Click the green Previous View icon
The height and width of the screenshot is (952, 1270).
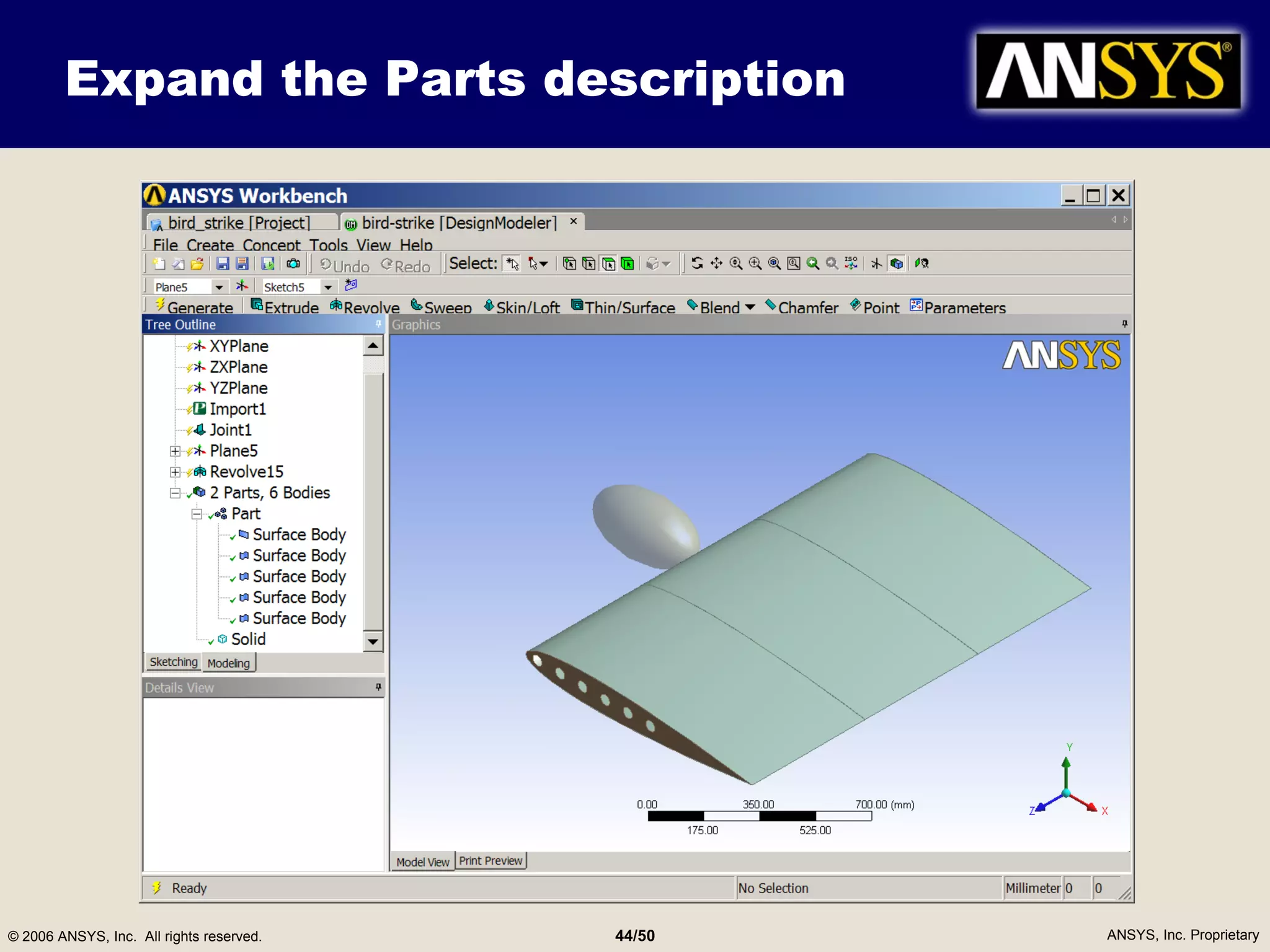(812, 263)
